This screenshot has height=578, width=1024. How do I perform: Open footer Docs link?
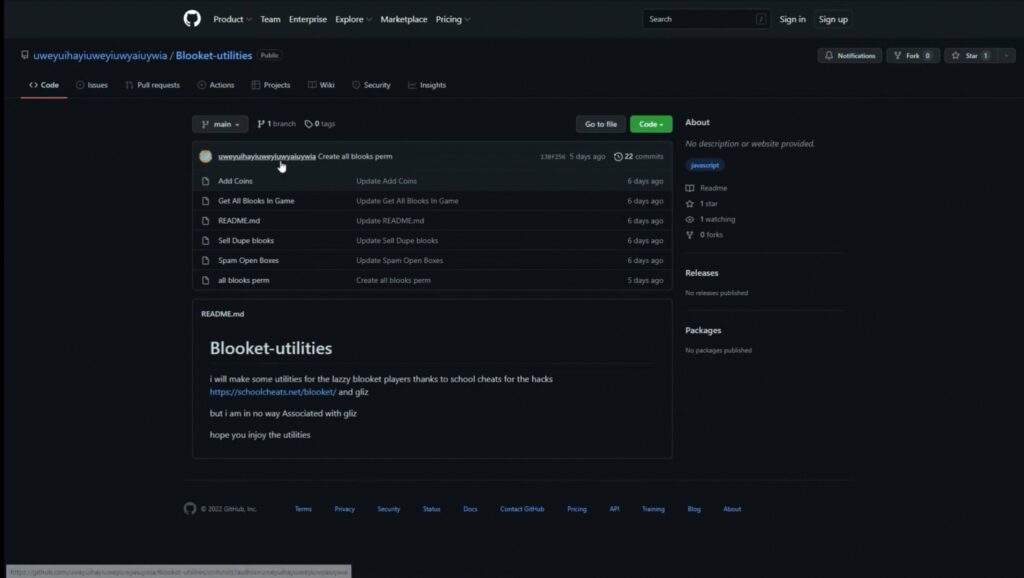click(x=470, y=509)
